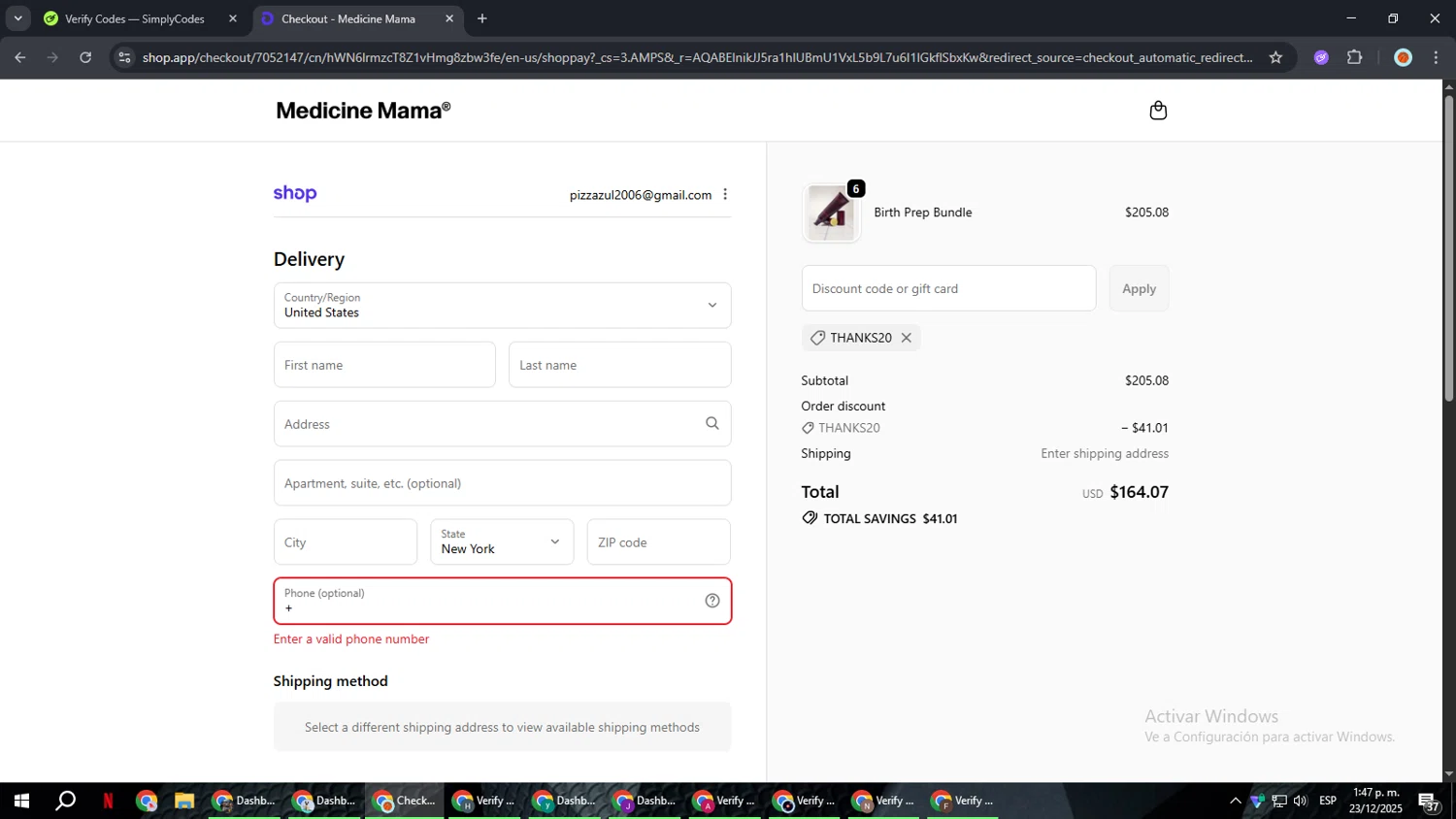The image size is (1456, 819).
Task: Go back to the previous page
Action: point(20,57)
